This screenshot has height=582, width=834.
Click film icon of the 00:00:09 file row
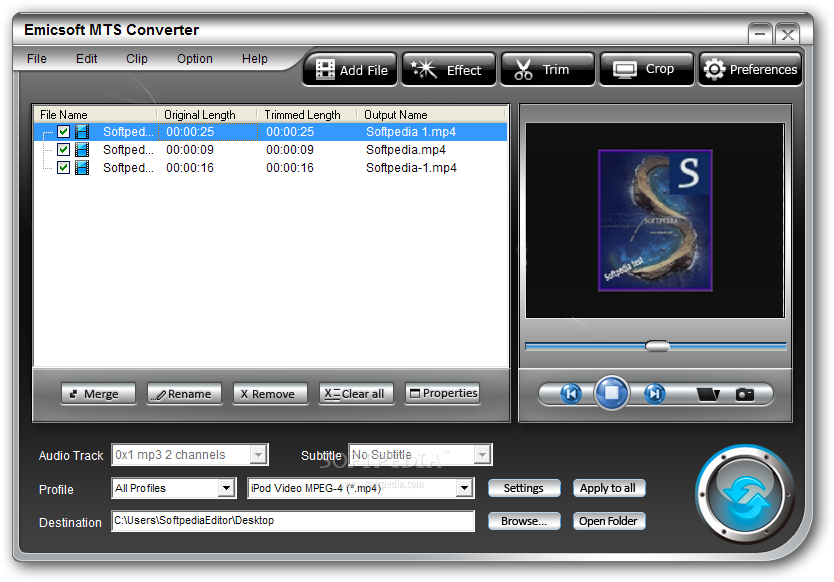[x=82, y=149]
